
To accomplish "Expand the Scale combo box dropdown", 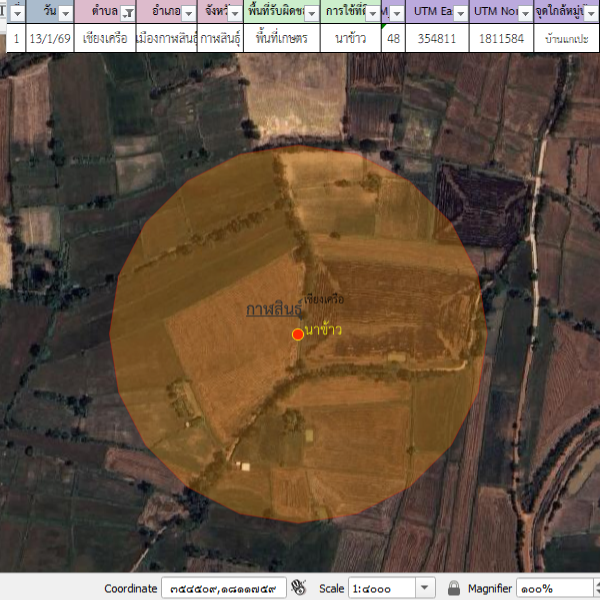I will click(x=425, y=588).
